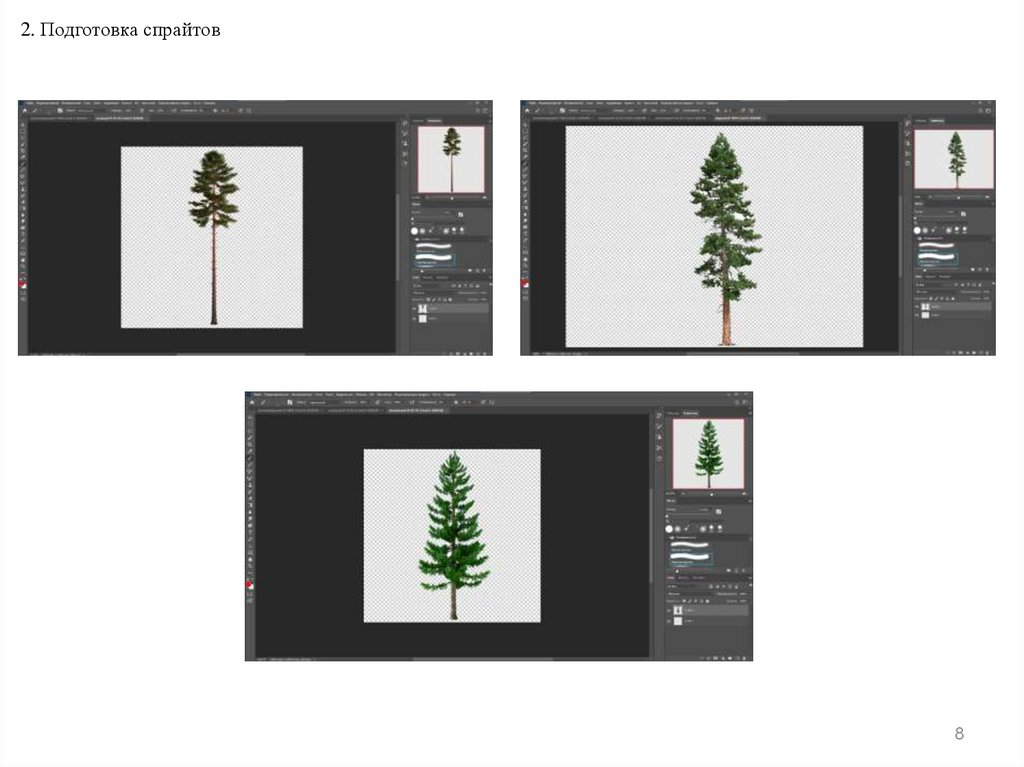Image resolution: width=1024 pixels, height=767 pixels.
Task: Select the upper brush stroke preset, thin pine screenshot
Action: point(434,247)
